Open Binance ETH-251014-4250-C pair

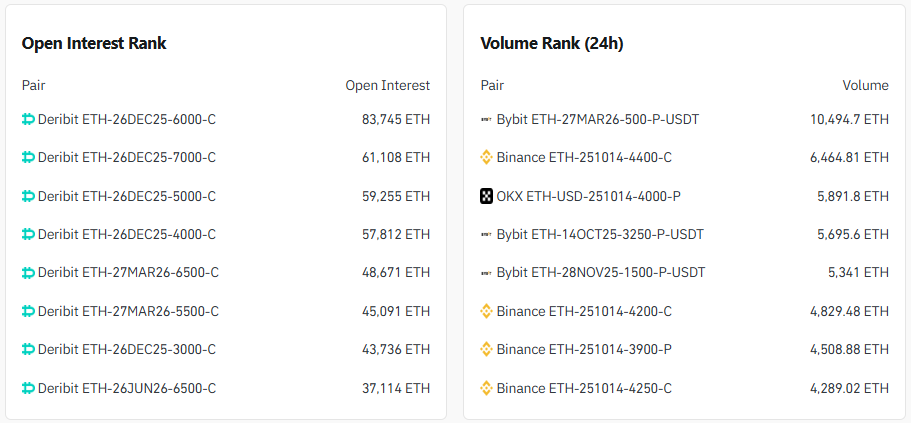(x=584, y=388)
